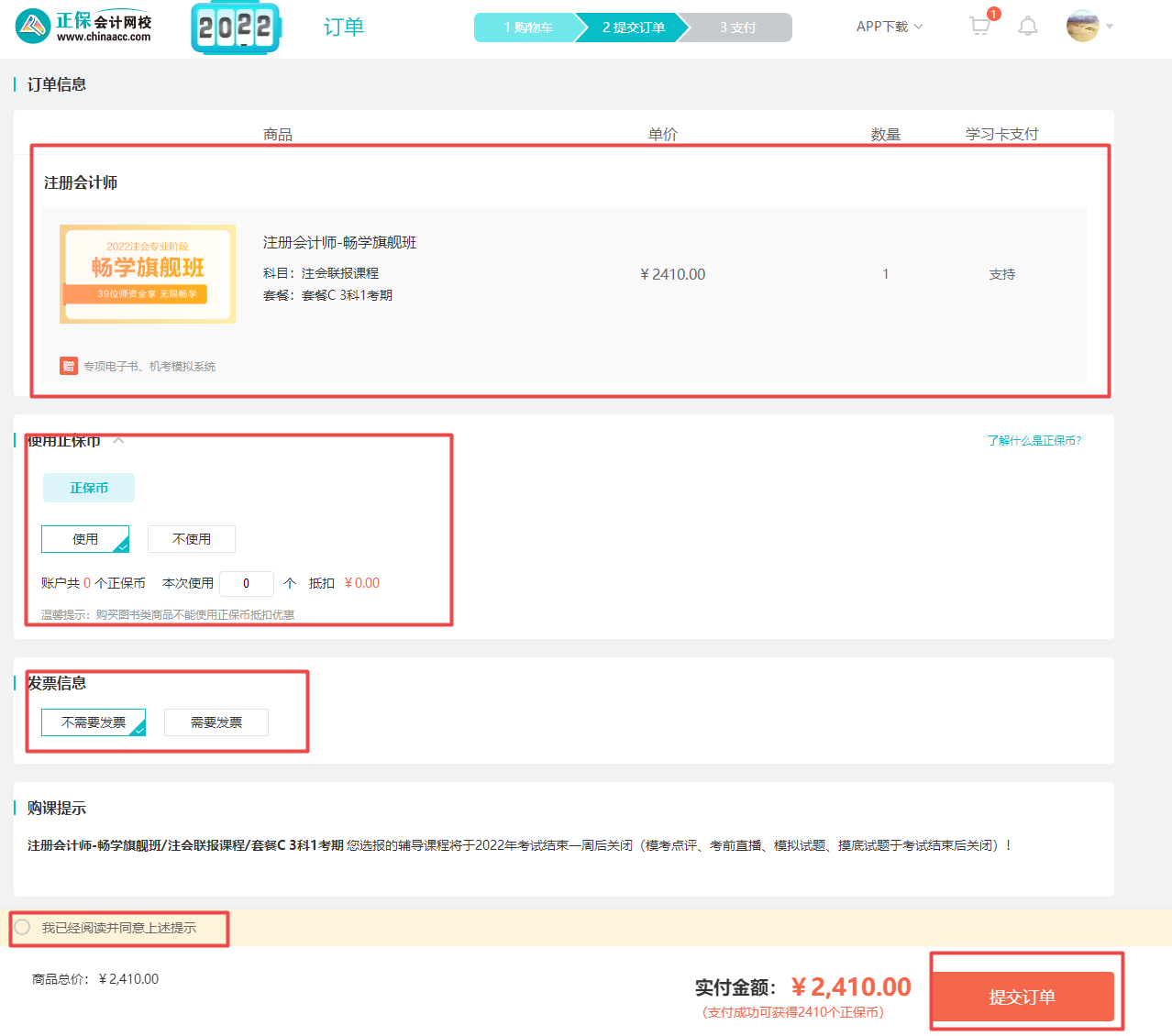Expand the APP下载 dropdown
This screenshot has width=1172, height=1036.
(x=889, y=27)
